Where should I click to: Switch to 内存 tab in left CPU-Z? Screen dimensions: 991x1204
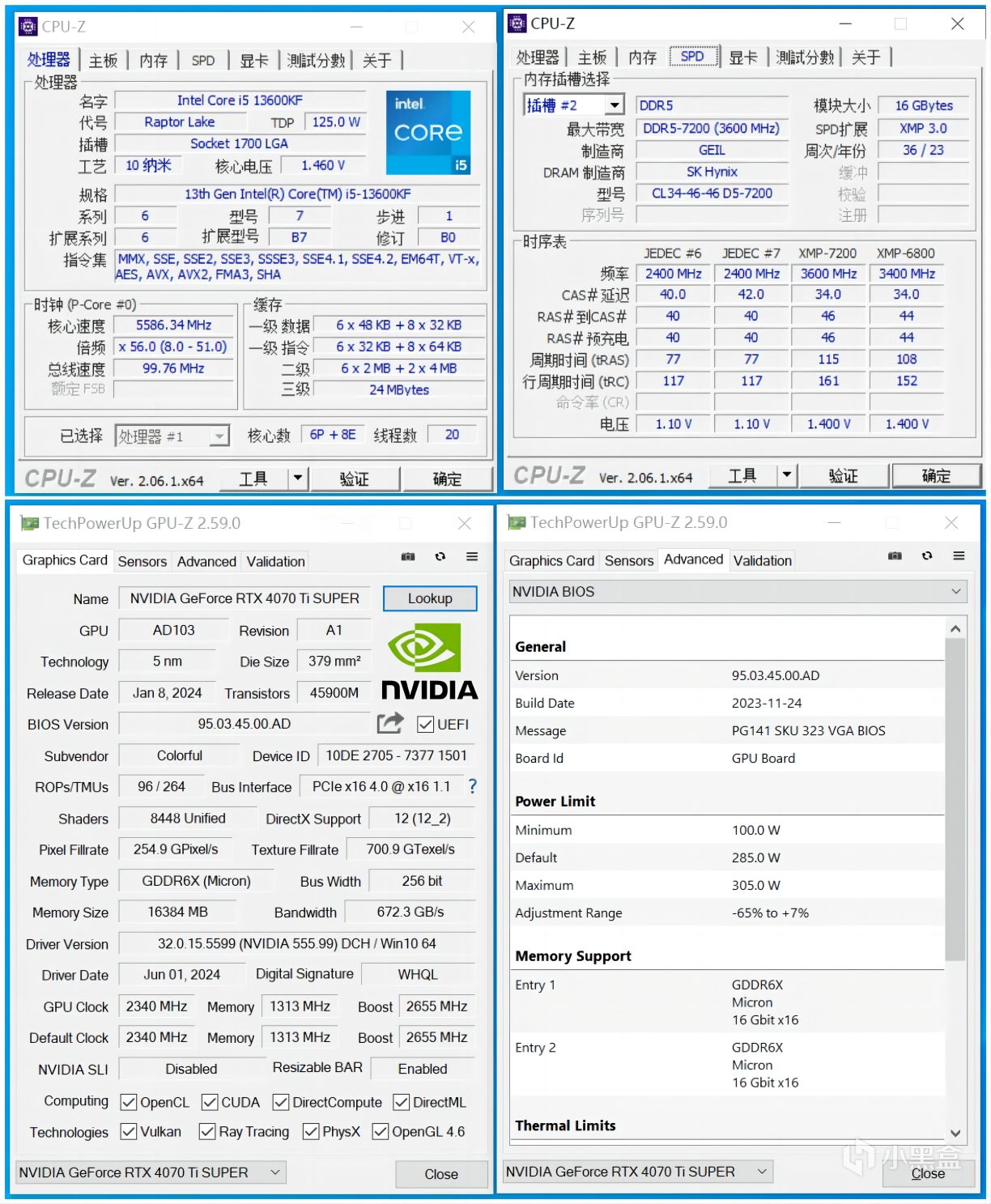(154, 61)
